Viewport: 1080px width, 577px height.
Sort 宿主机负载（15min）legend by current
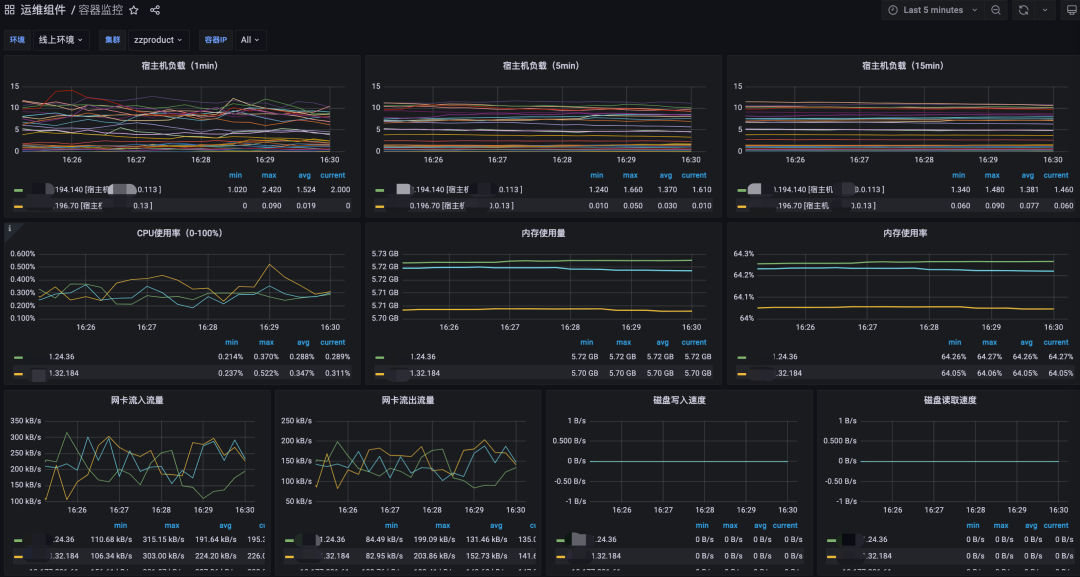click(1056, 175)
